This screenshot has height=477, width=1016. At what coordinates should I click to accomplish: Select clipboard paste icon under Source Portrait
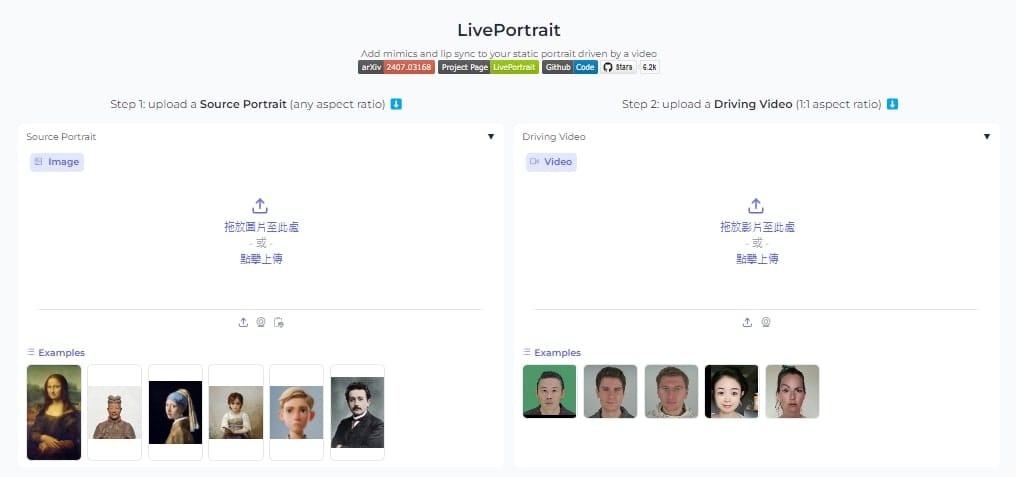279,322
